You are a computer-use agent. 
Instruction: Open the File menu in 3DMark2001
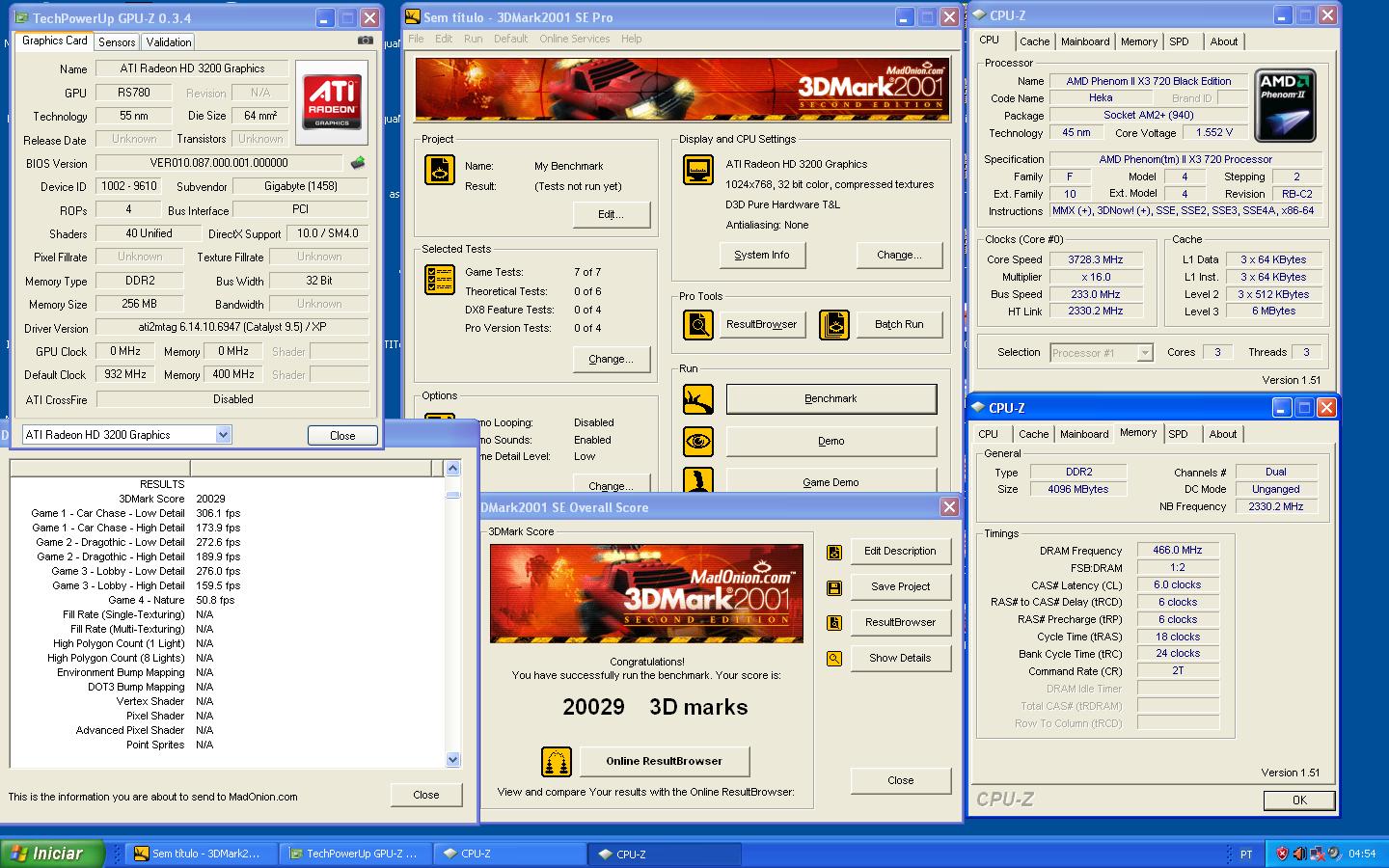click(416, 39)
